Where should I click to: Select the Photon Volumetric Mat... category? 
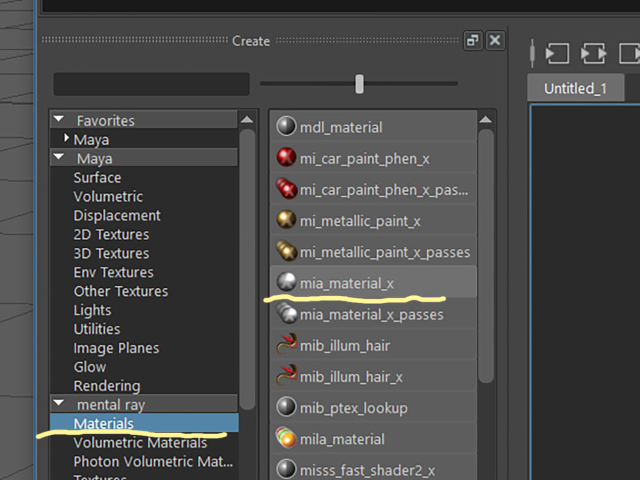tap(153, 461)
